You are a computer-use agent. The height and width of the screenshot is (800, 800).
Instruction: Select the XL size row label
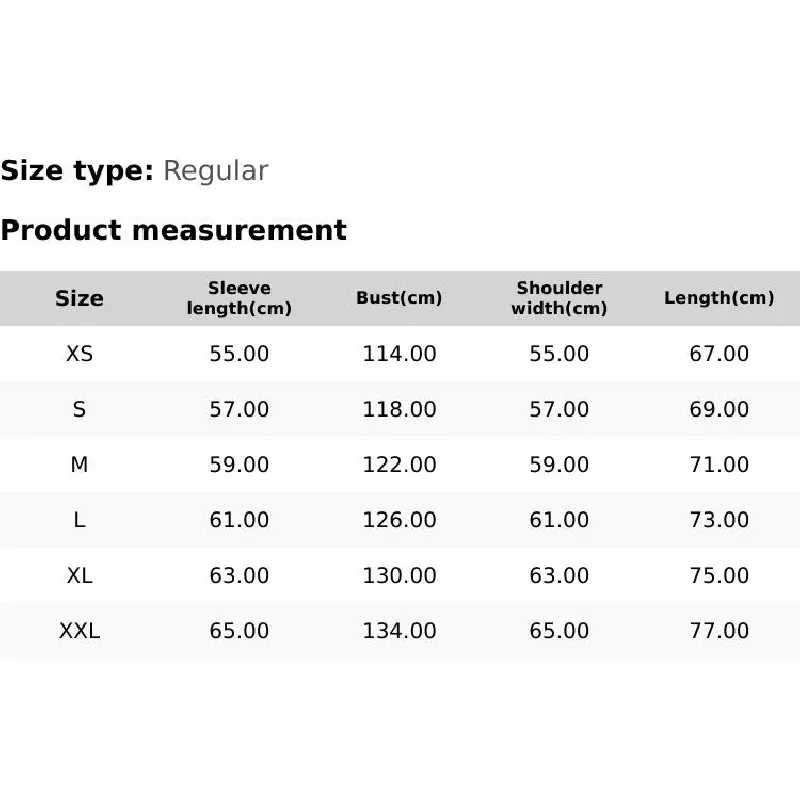(x=79, y=575)
